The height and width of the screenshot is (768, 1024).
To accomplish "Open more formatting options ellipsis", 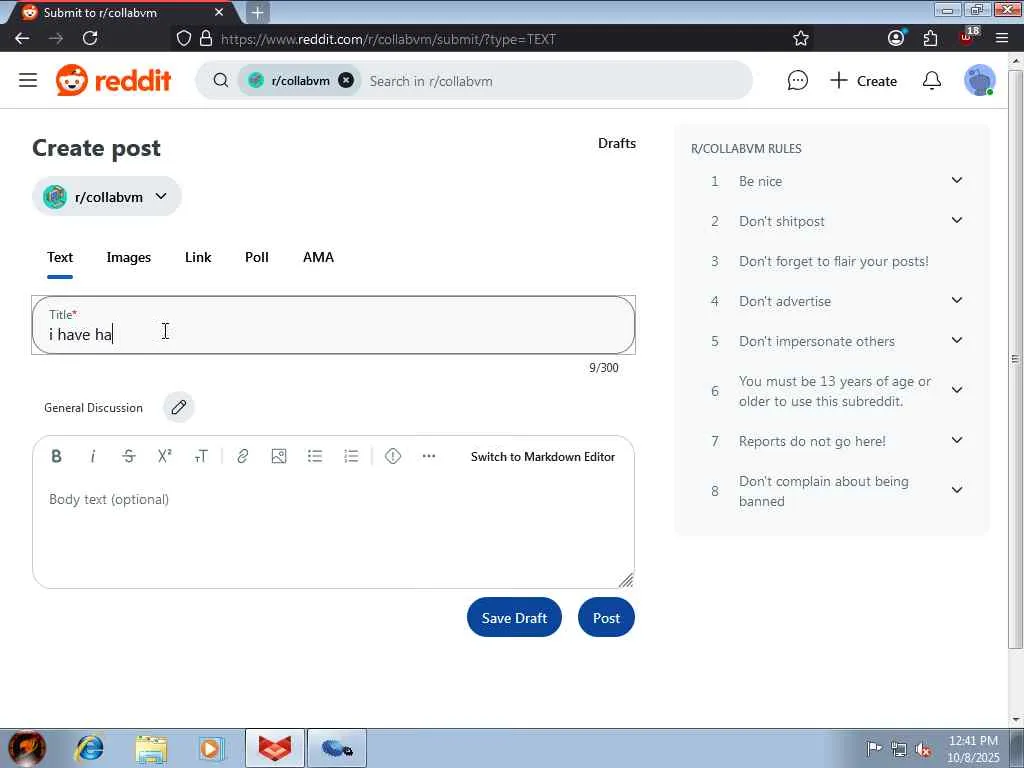I will (428, 456).
